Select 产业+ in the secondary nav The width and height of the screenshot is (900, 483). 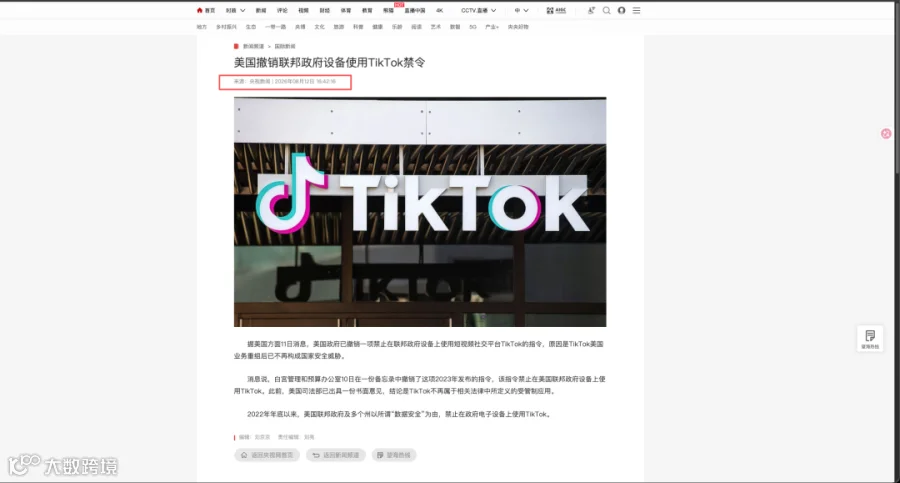(x=492, y=27)
